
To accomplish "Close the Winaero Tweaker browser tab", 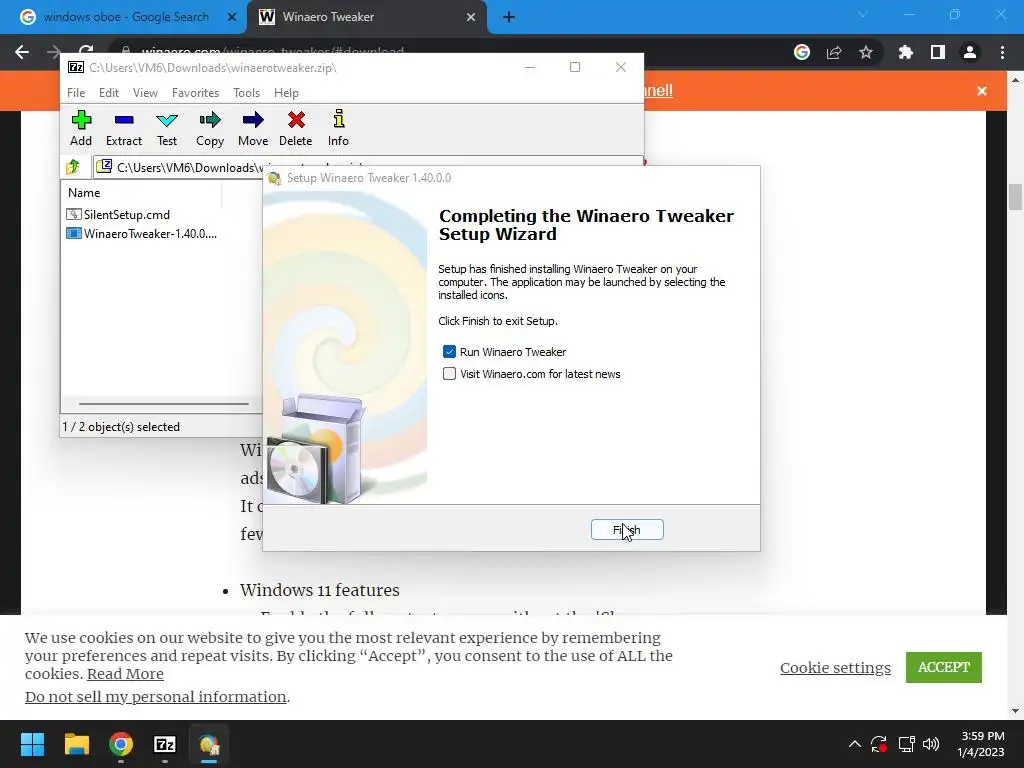I will point(471,17).
